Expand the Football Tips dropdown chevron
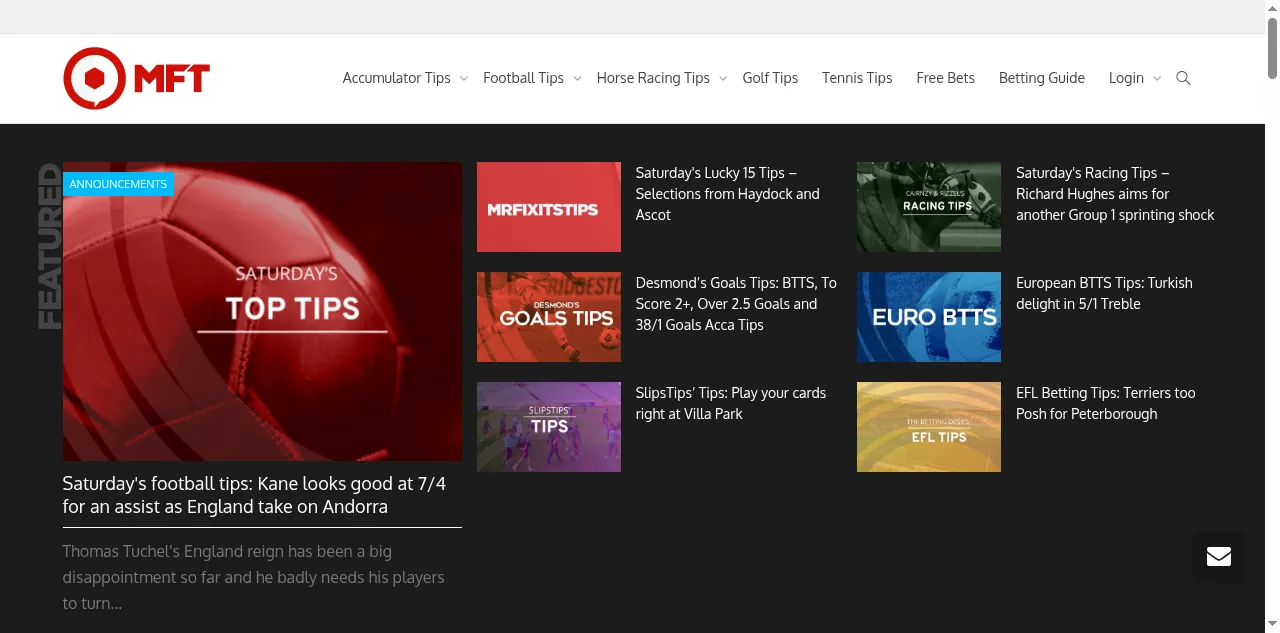Viewport: 1280px width, 633px height. tap(577, 79)
